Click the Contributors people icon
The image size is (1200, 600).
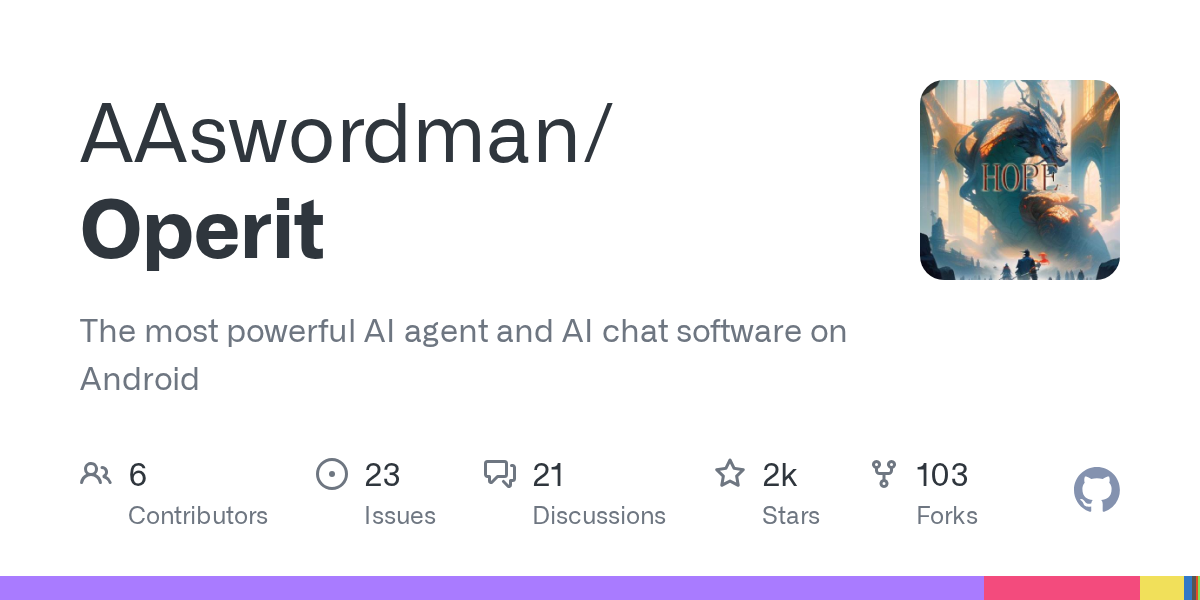click(x=96, y=474)
